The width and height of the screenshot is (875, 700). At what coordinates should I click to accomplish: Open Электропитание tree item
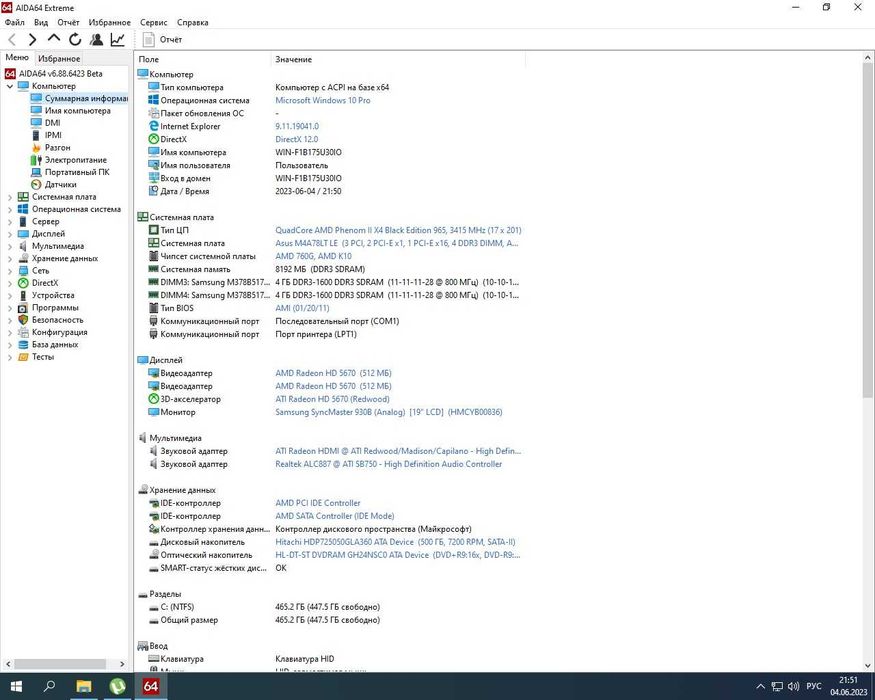click(75, 160)
